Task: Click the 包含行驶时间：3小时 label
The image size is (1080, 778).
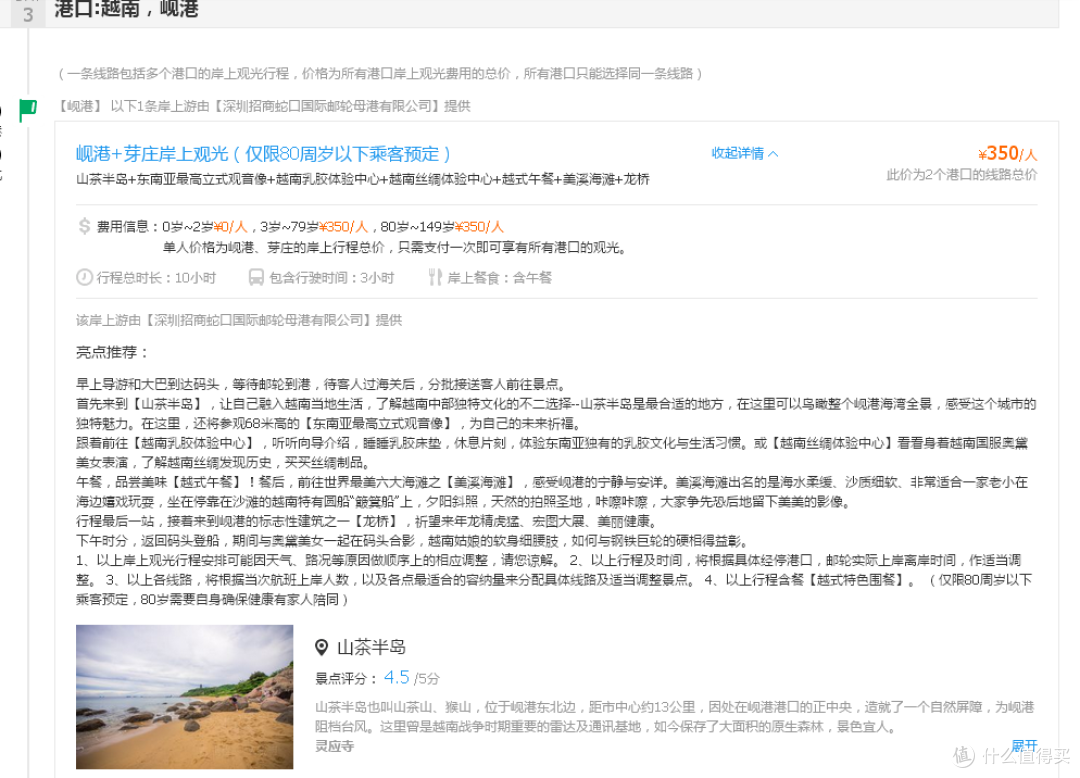Action: (x=331, y=277)
